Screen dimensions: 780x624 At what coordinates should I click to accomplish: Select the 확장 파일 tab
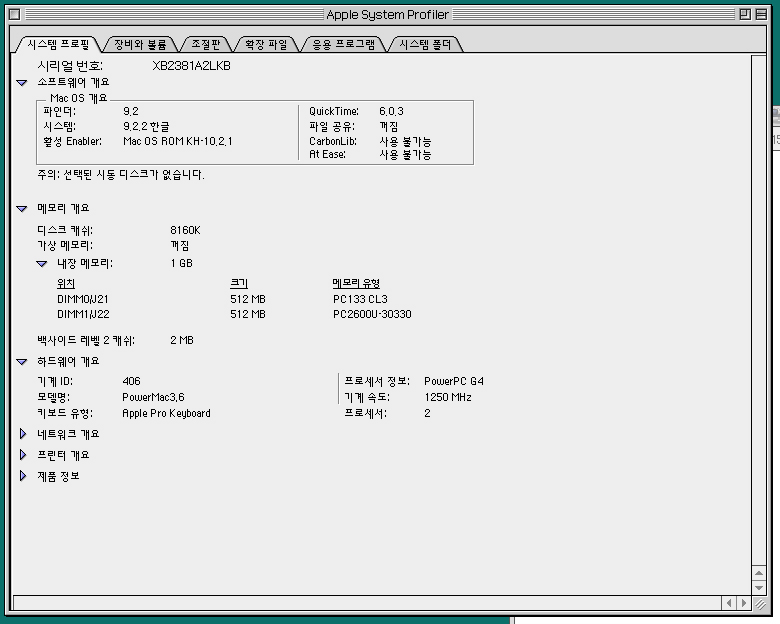point(266,45)
